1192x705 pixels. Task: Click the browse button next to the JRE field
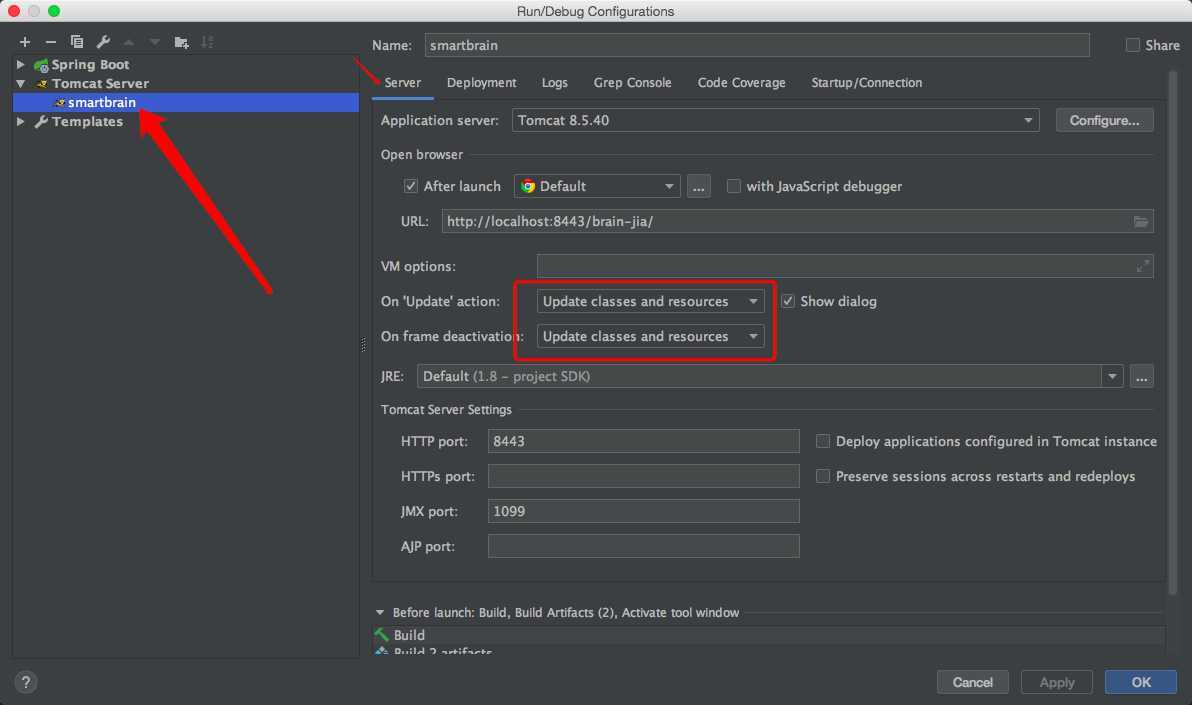1142,376
